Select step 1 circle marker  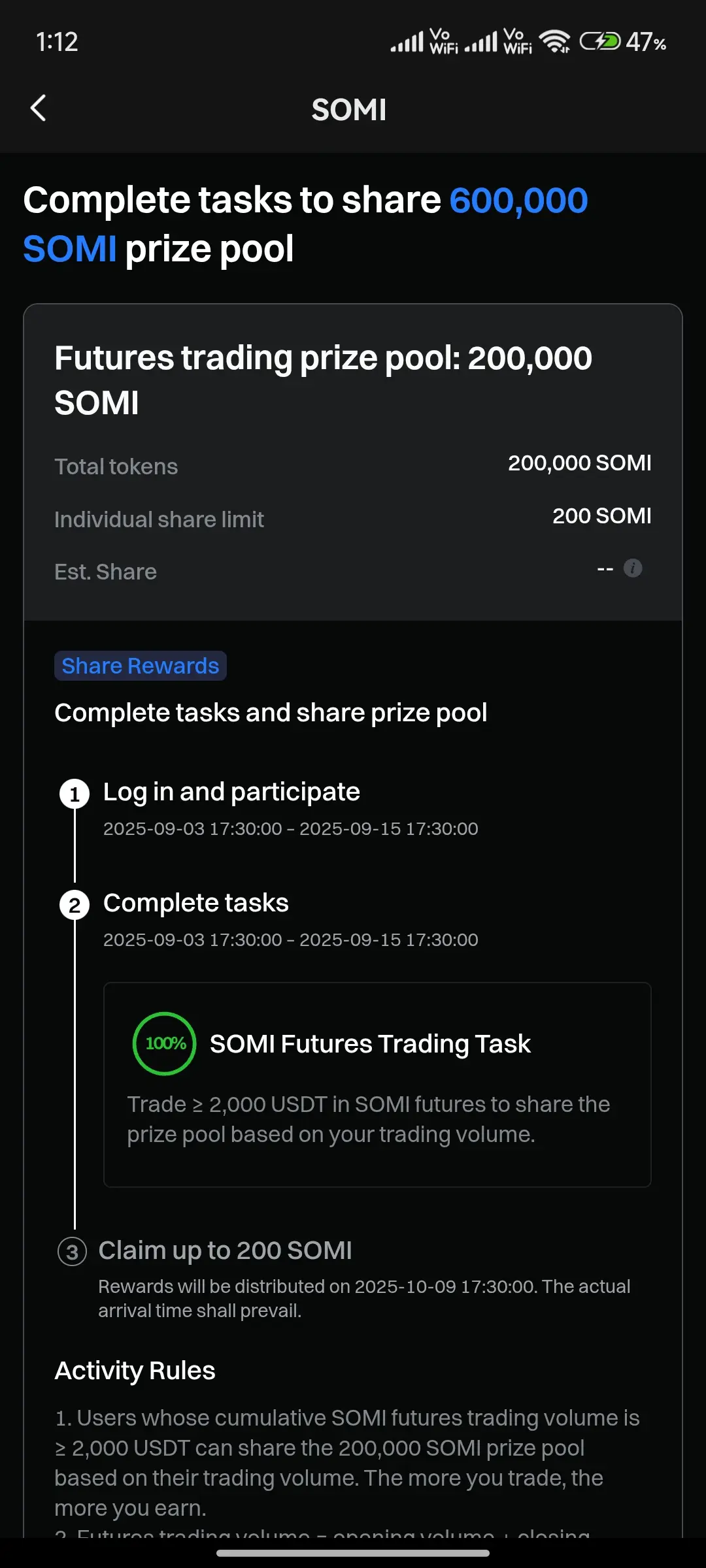pyautogui.click(x=75, y=794)
